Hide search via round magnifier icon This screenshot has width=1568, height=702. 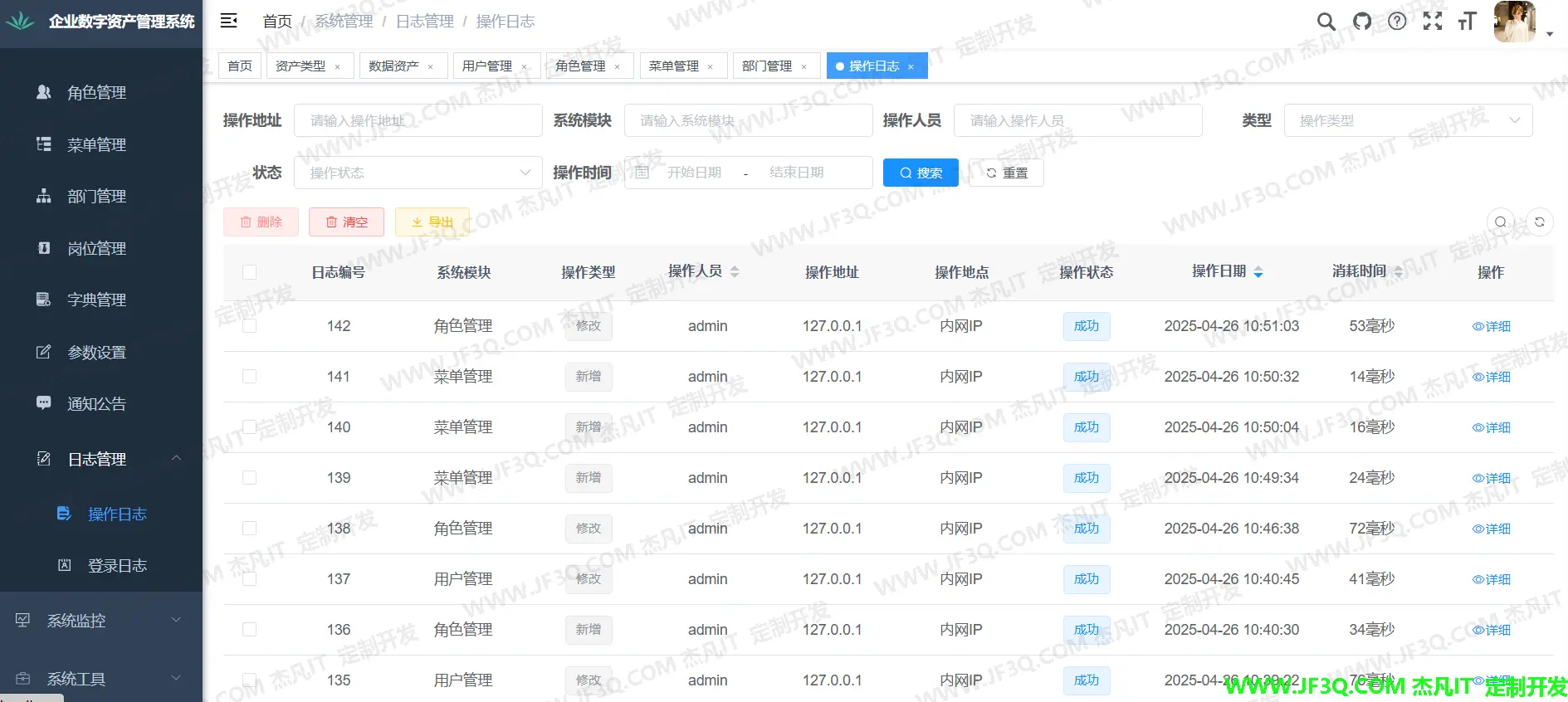[1500, 222]
